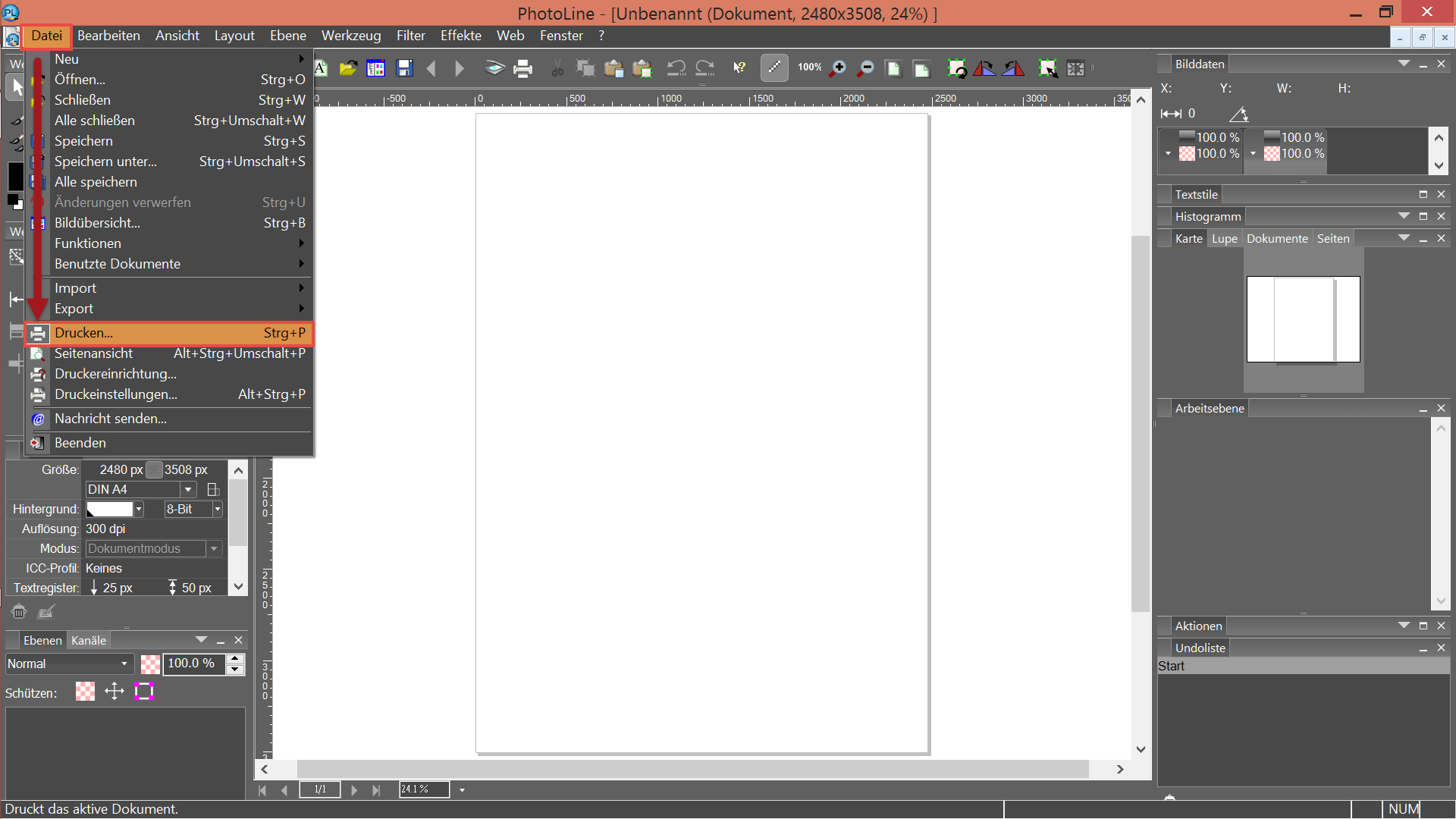Open the Hintergrund color dropdown arrow

point(139,509)
